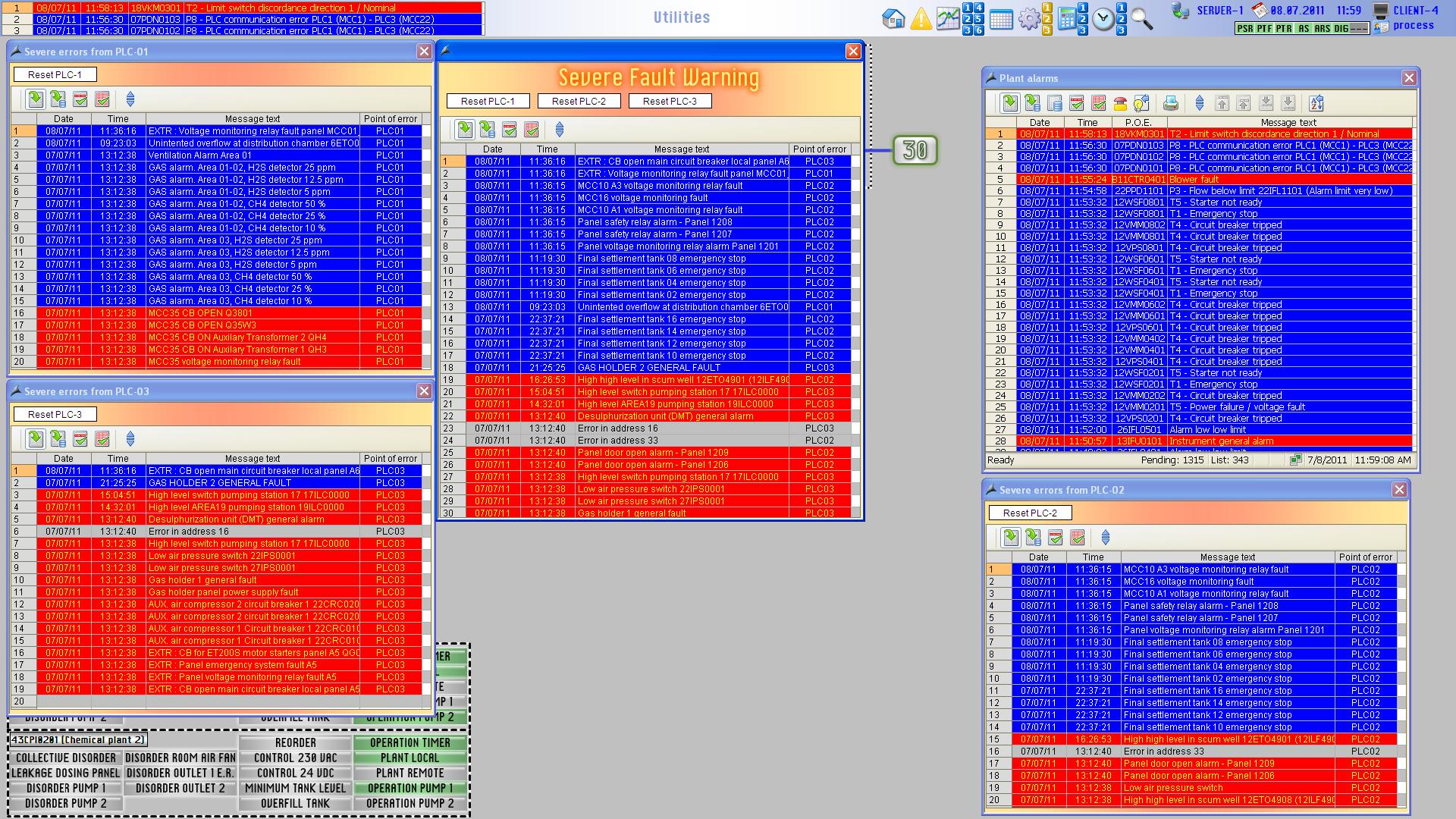
Task: Click the emergency horn acknowledge icon in Plant alarms
Action: click(x=1120, y=103)
